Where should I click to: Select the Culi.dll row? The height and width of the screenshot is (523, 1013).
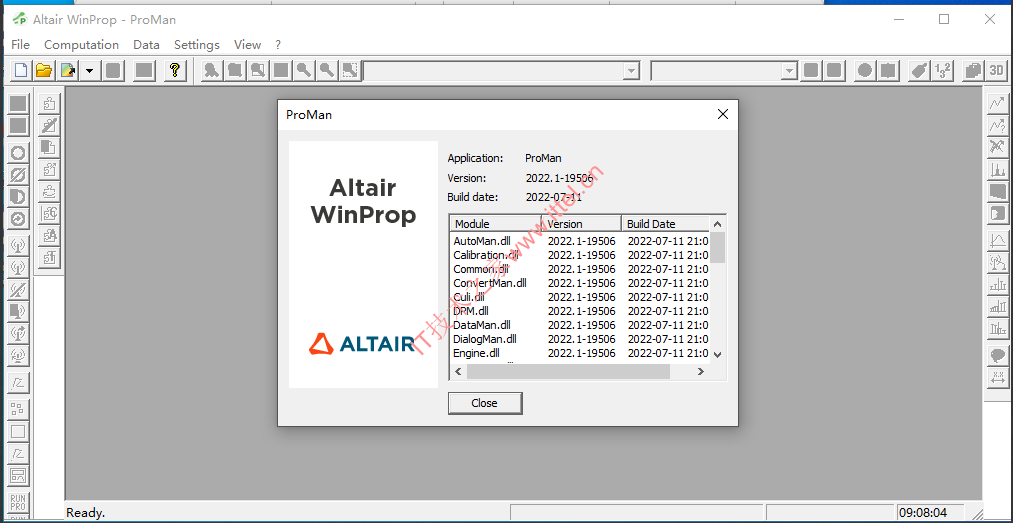tap(580, 297)
